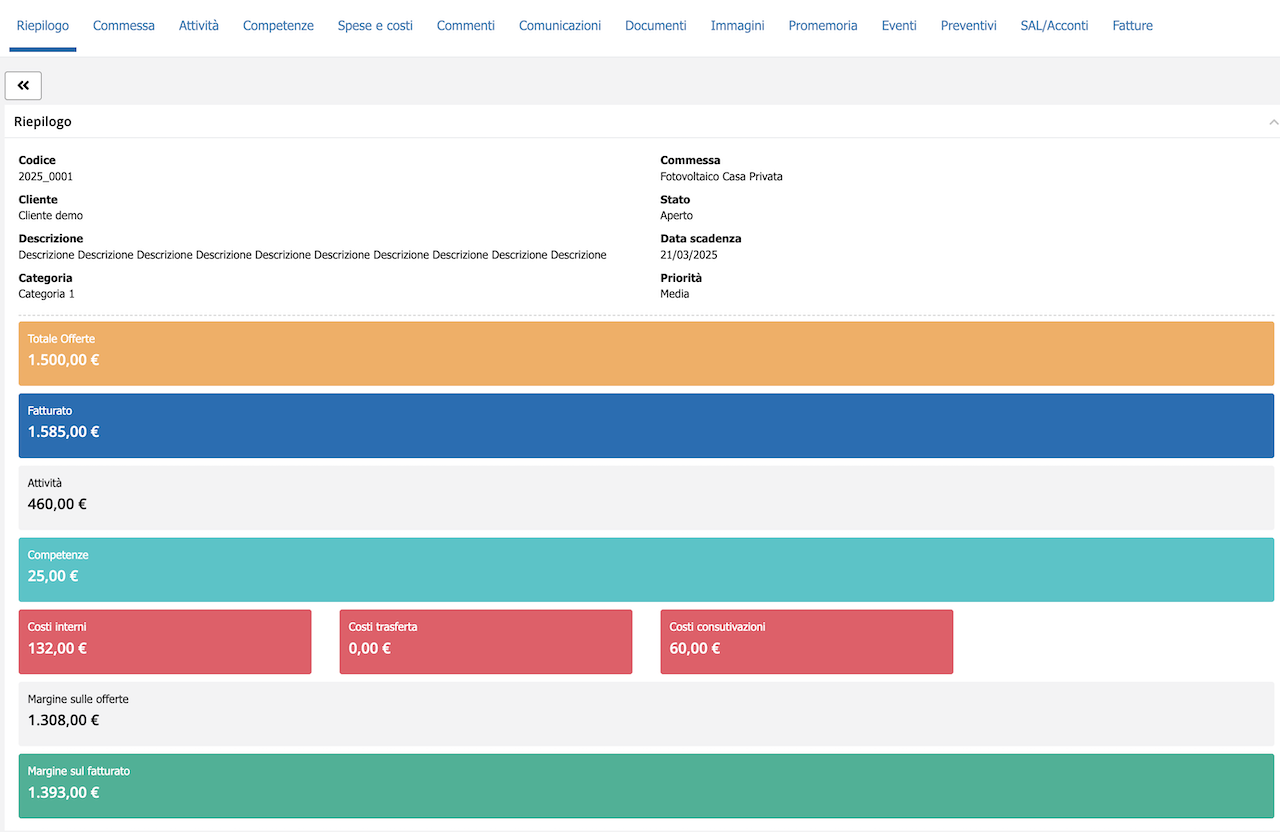View the Immagini tab

click(738, 26)
